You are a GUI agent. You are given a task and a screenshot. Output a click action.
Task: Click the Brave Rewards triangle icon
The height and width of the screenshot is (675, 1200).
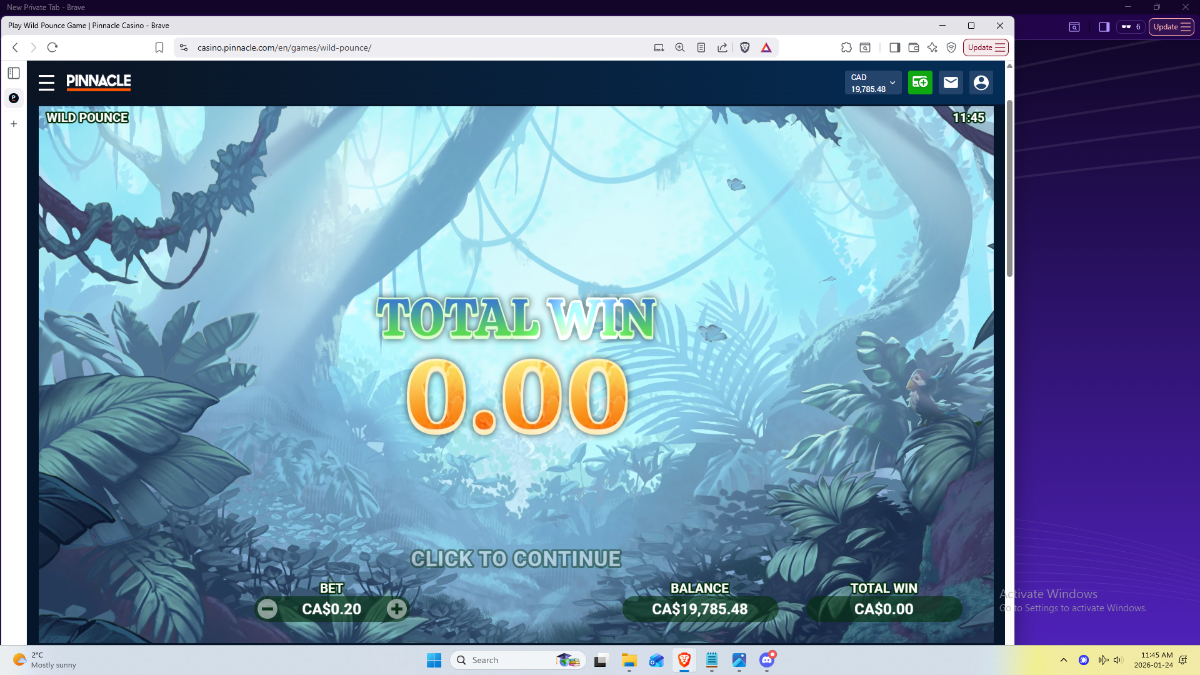click(x=766, y=47)
